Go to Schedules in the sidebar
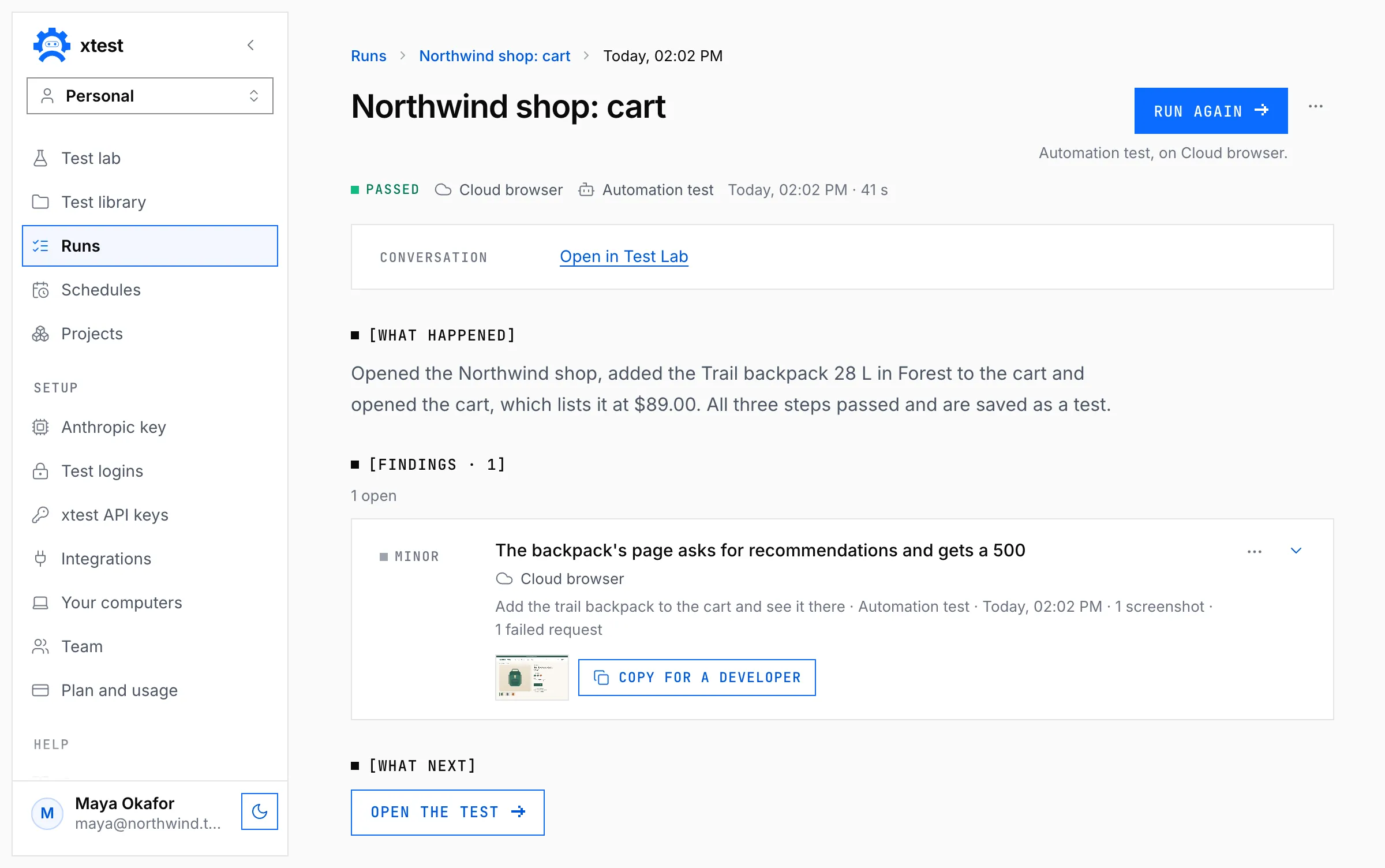Screen dimensions: 1385x868 tap(150, 290)
